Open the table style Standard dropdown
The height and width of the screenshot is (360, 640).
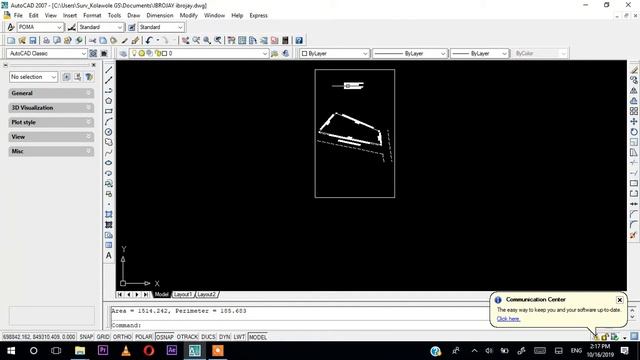tap(161, 27)
